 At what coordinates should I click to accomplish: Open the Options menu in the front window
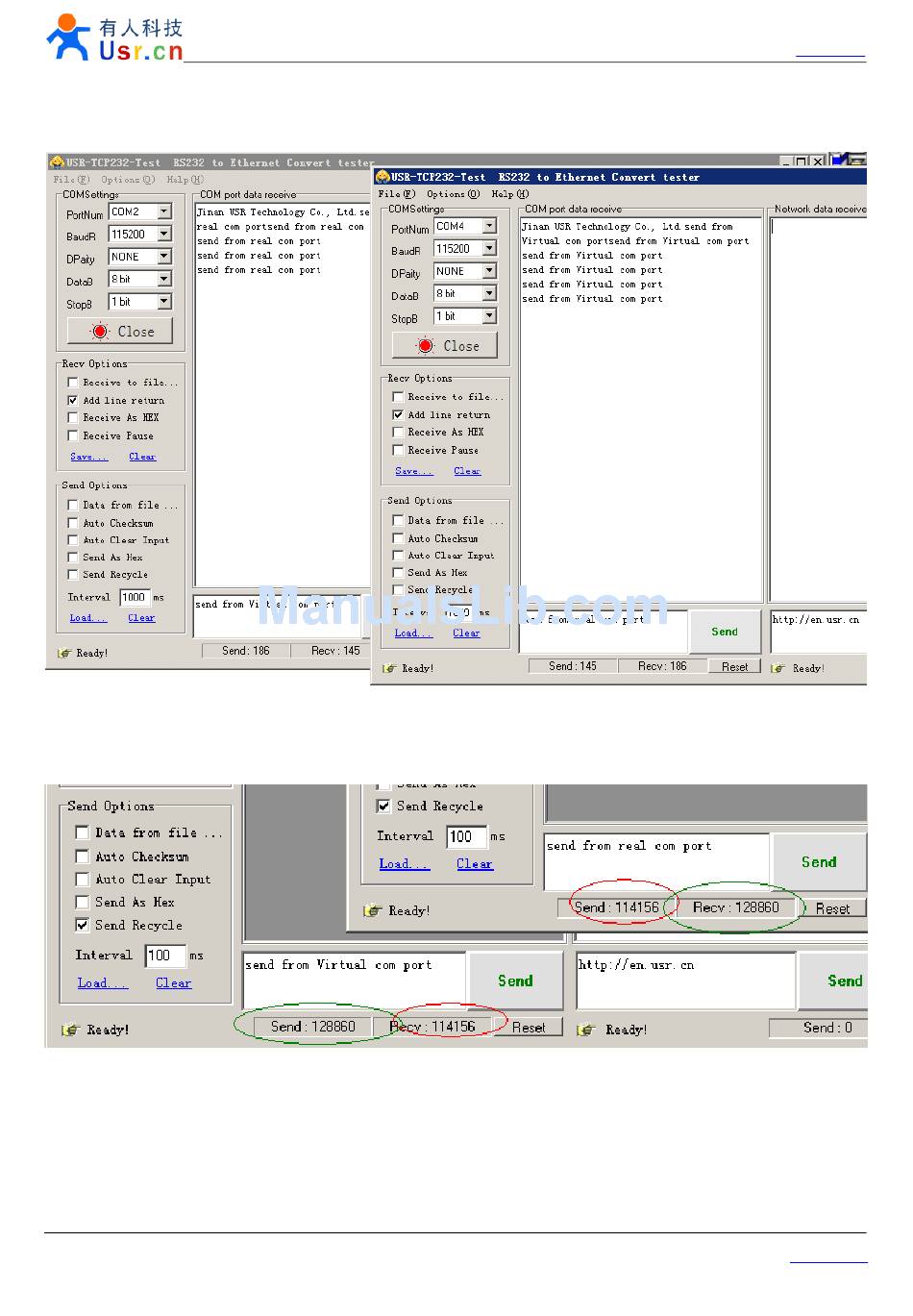(452, 194)
